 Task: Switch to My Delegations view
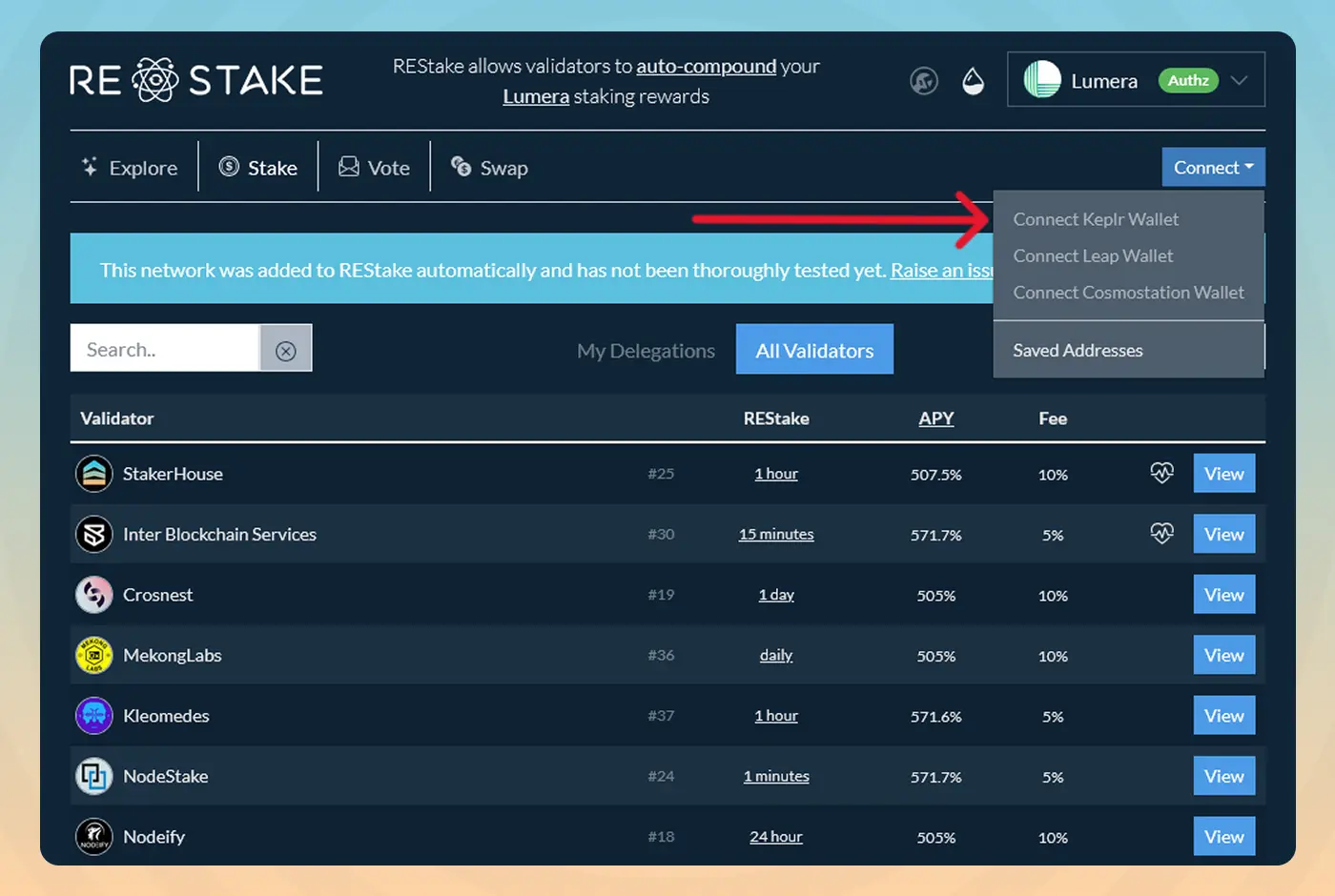click(x=646, y=351)
